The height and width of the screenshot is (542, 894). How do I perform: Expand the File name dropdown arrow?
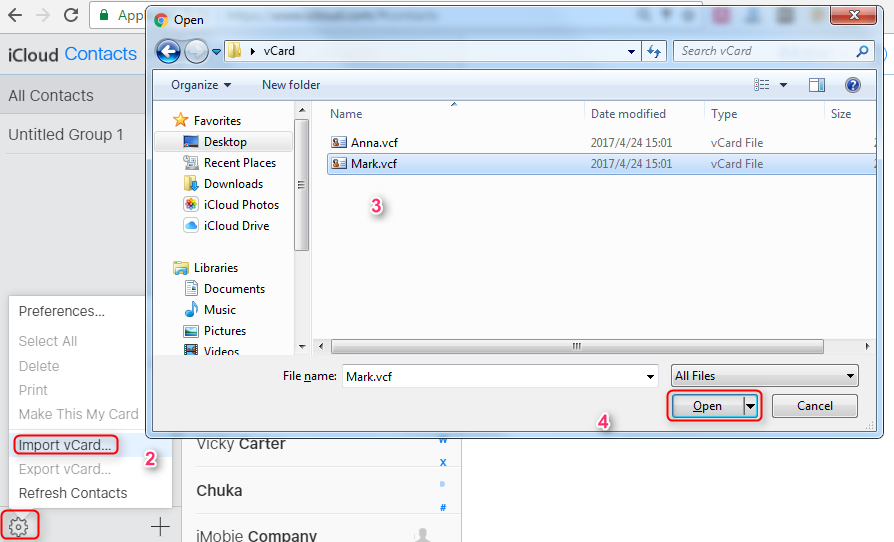(650, 376)
